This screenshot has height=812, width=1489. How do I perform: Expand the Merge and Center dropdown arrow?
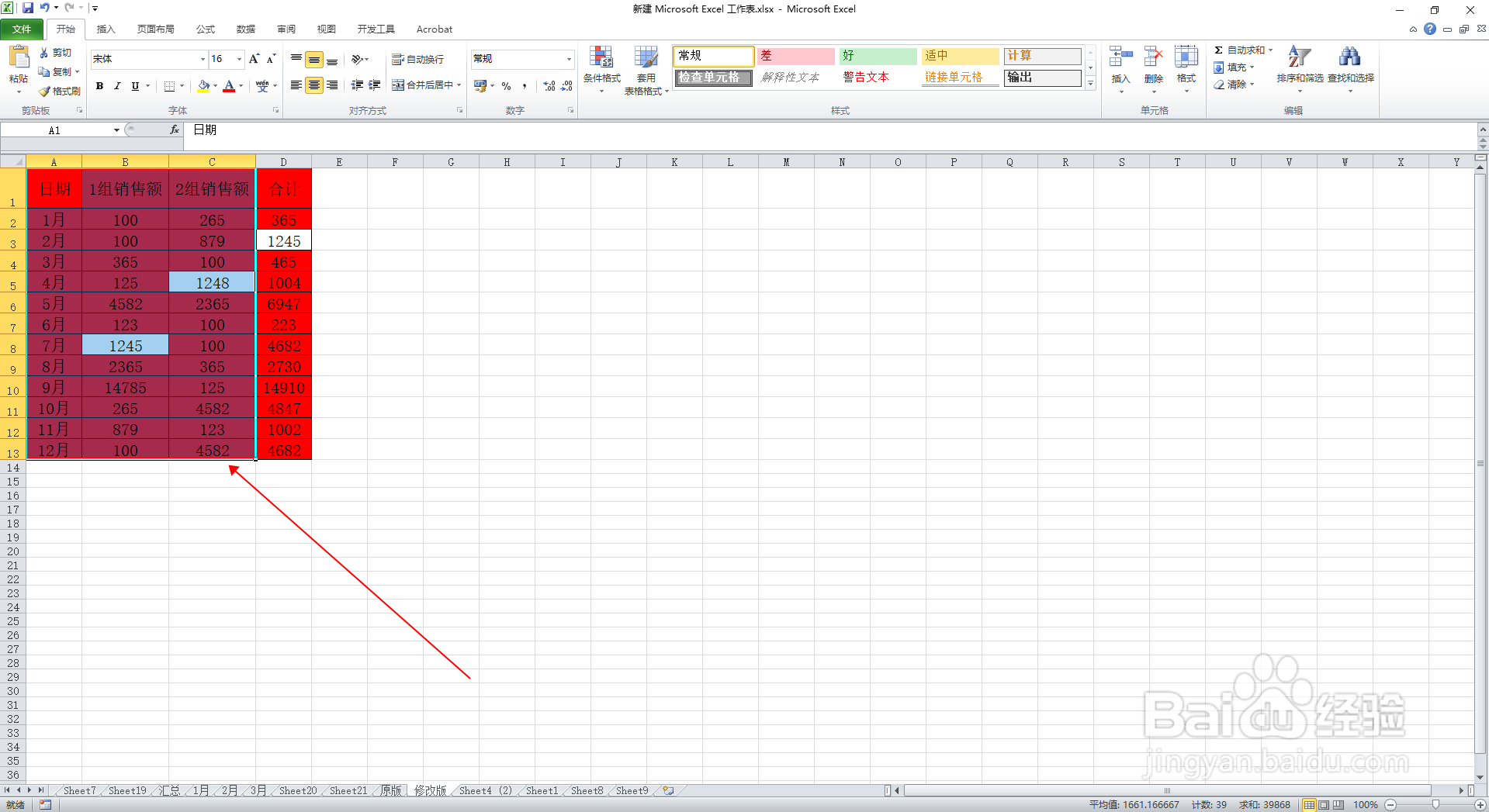459,85
